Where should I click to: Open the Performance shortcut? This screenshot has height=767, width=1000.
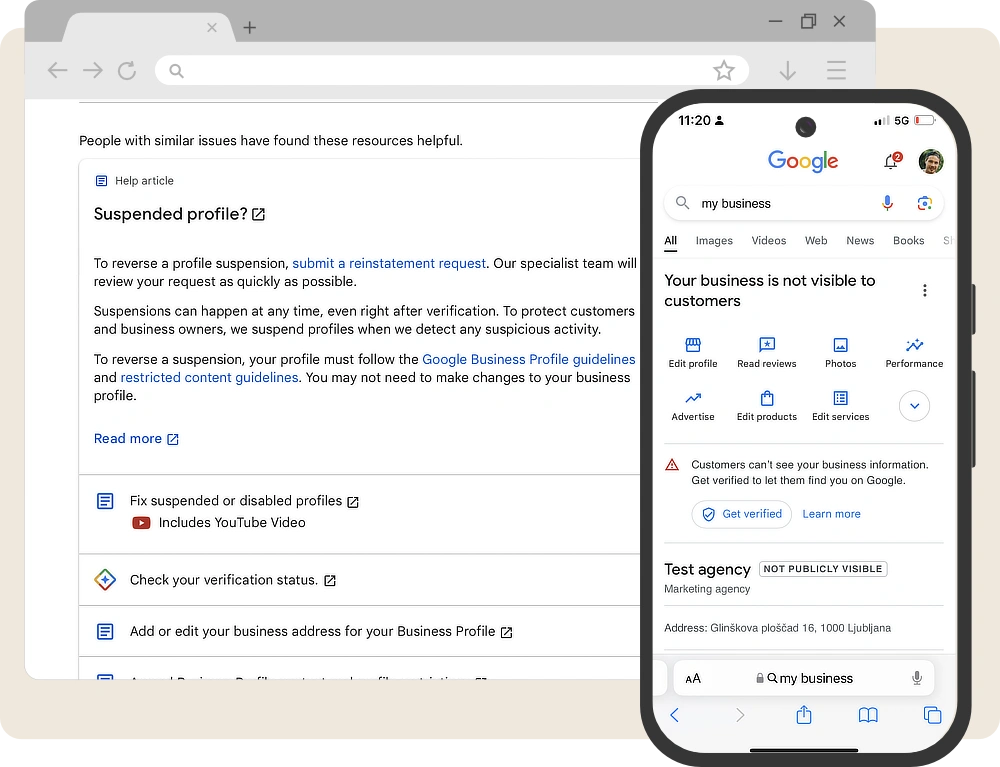(914, 353)
